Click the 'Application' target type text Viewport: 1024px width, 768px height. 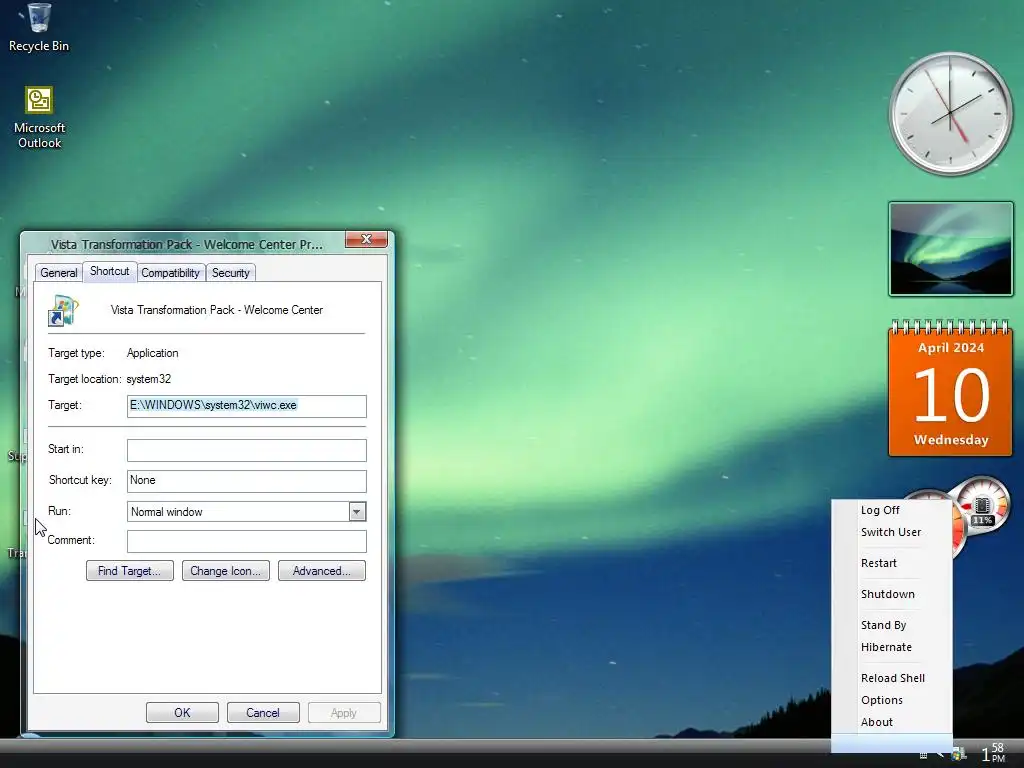152,353
